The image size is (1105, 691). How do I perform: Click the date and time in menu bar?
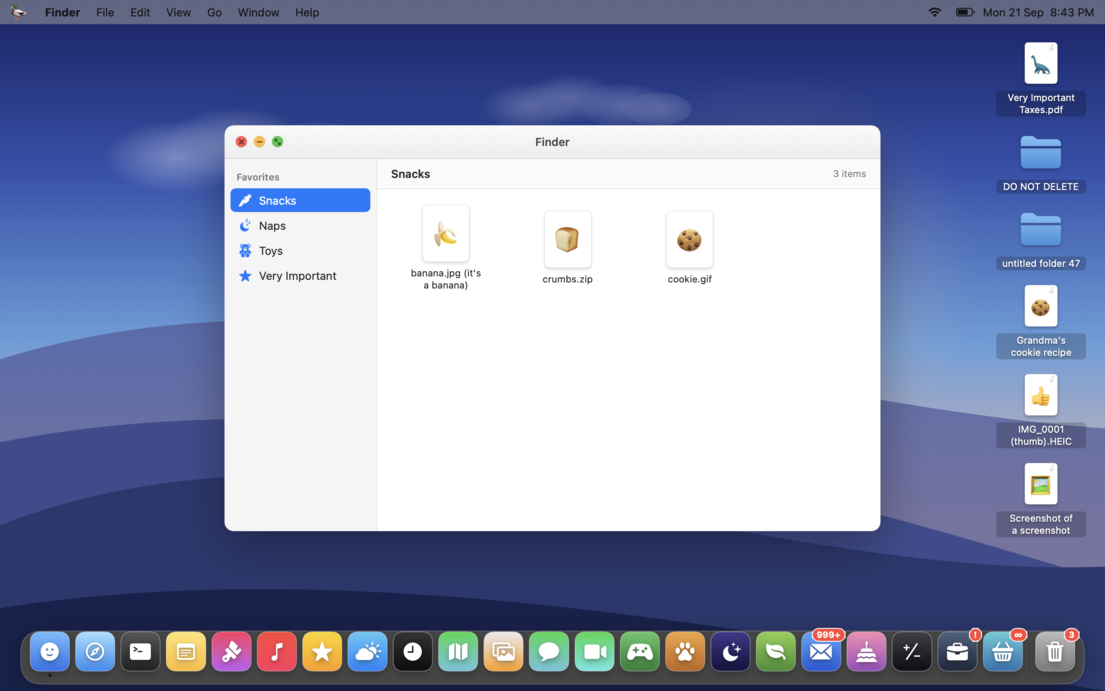pyautogui.click(x=1038, y=12)
